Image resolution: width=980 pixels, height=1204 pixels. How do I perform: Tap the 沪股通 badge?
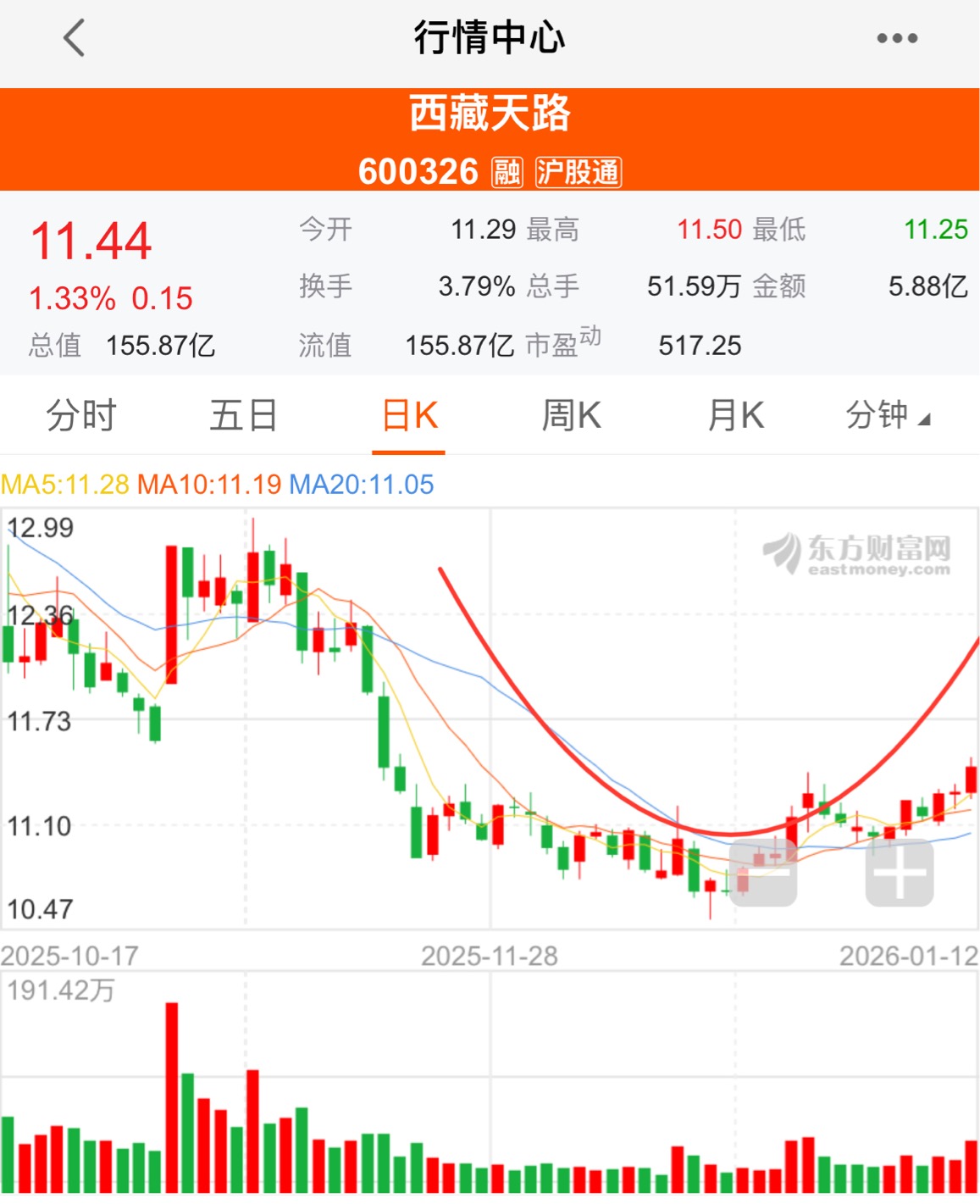point(579,172)
